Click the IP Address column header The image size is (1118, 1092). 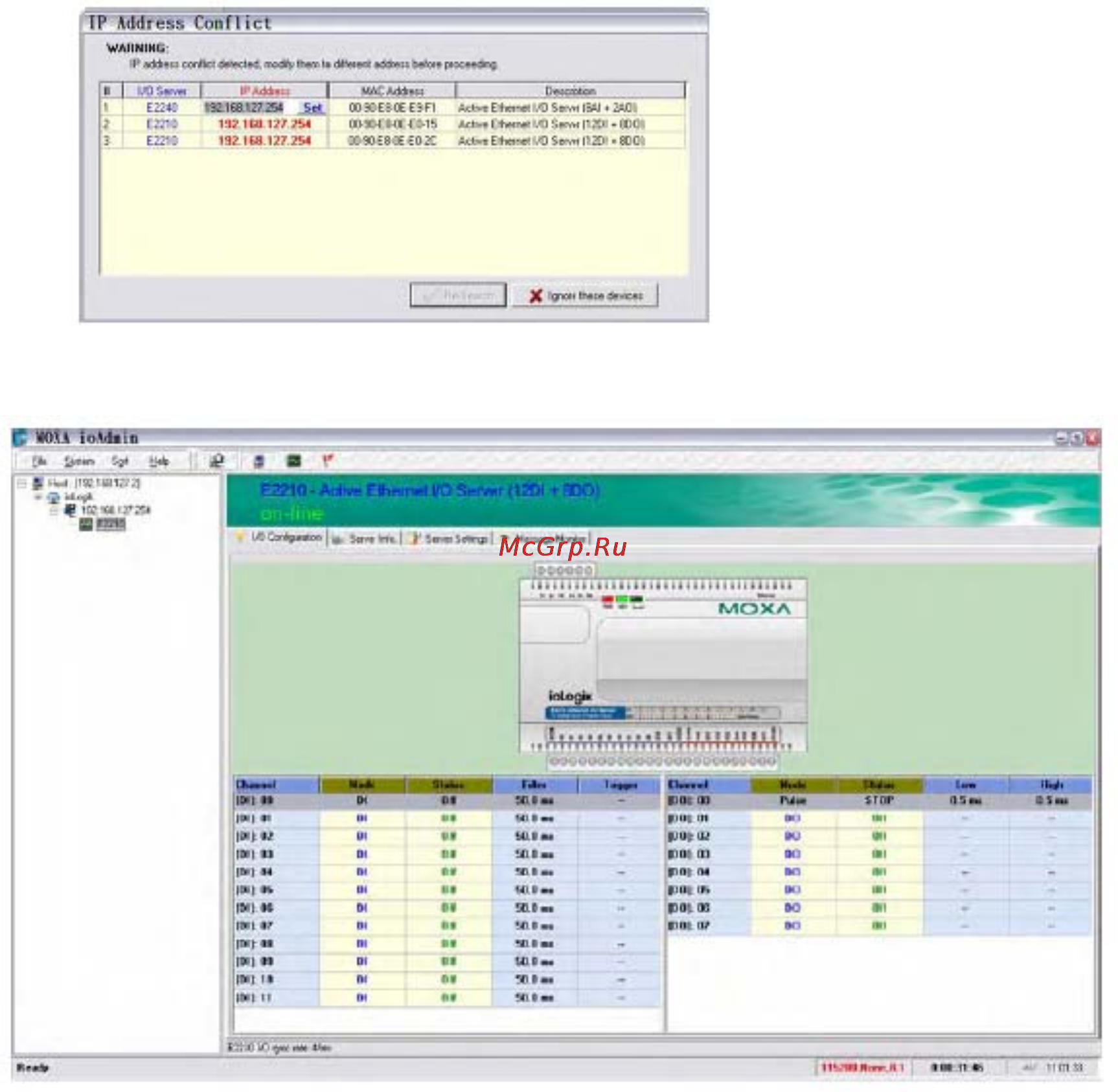coord(264,91)
